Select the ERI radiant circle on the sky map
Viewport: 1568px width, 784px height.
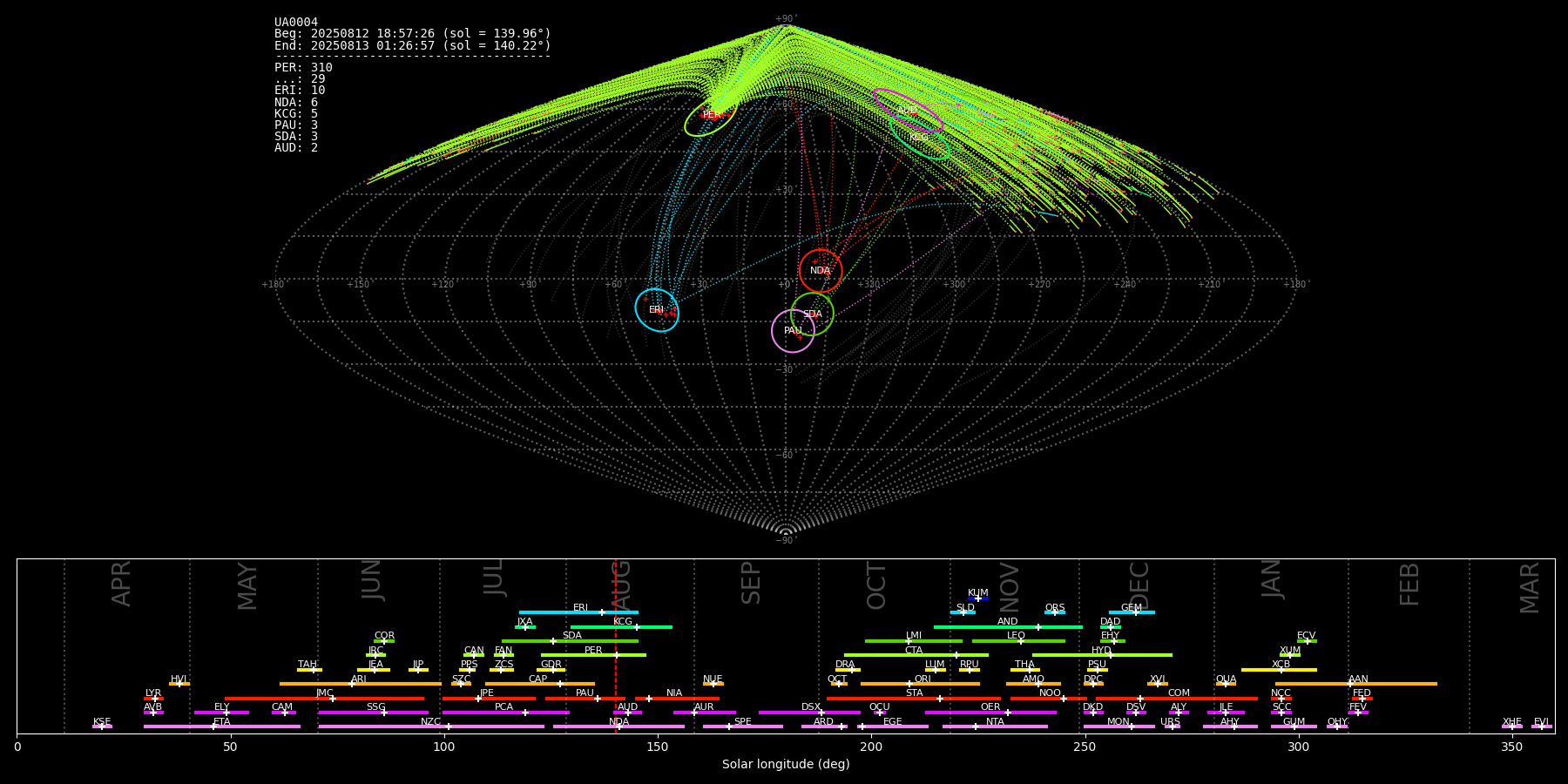pos(657,310)
